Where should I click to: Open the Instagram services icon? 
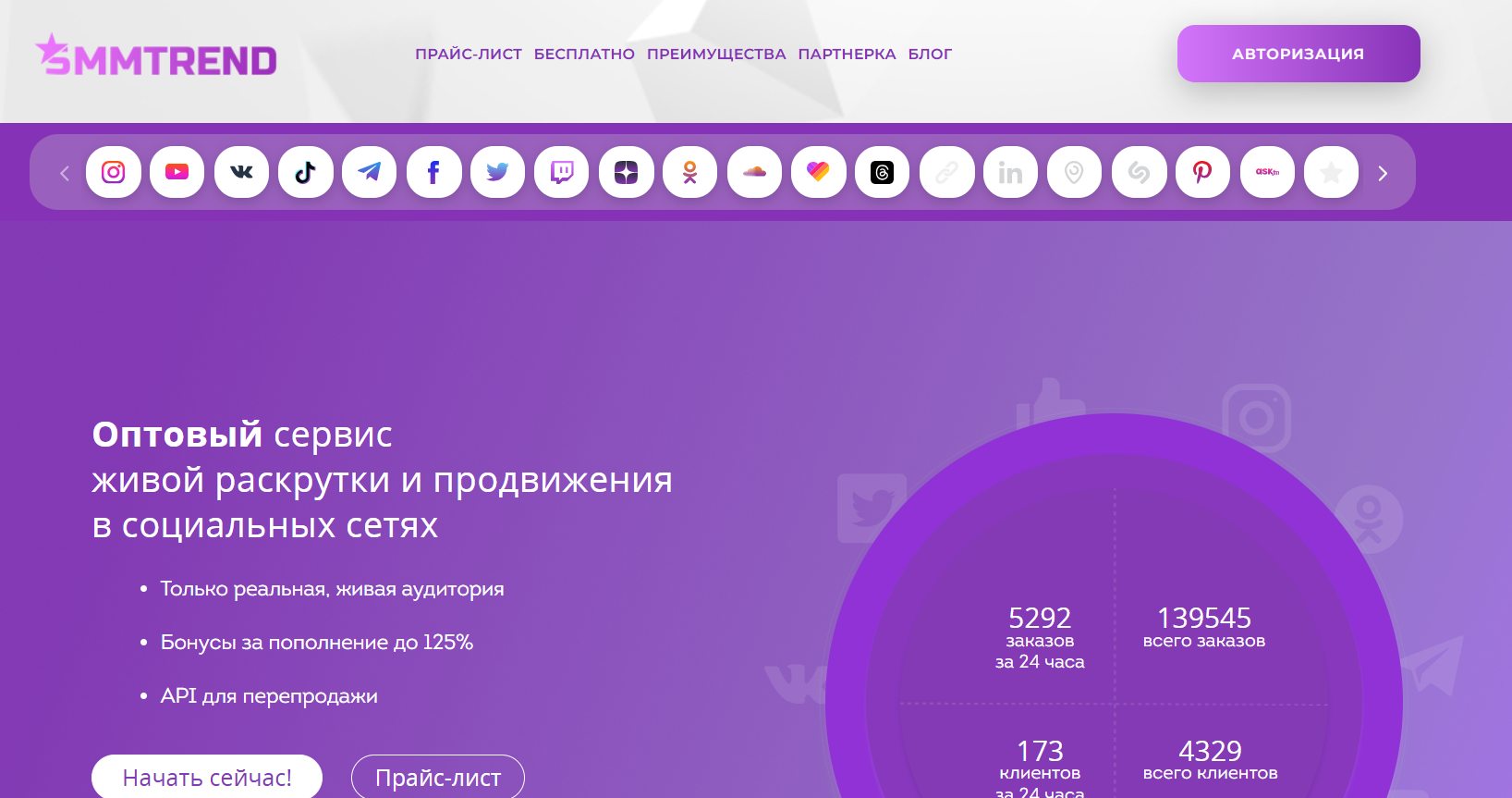114,172
